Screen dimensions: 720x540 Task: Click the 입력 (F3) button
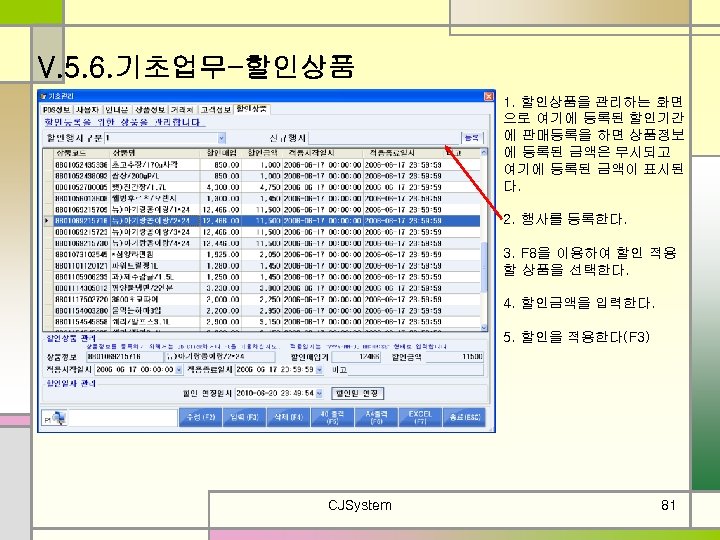click(244, 417)
